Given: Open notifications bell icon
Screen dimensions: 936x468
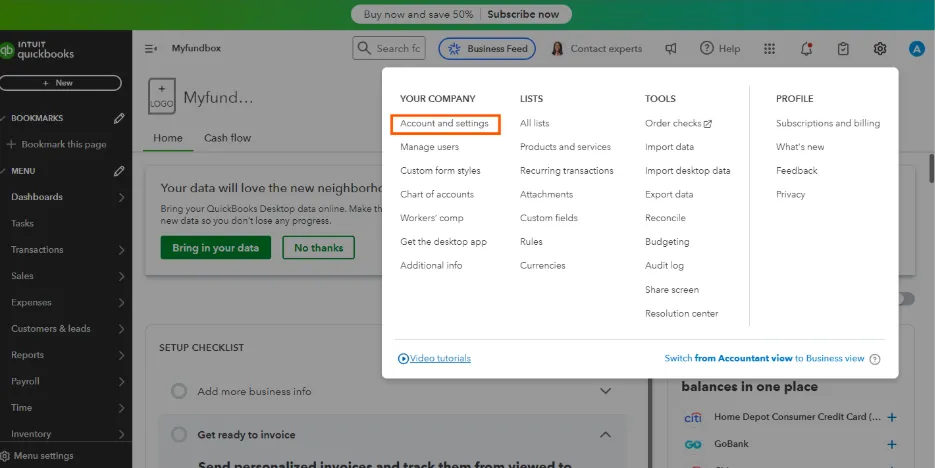Looking at the screenshot, I should (806, 49).
